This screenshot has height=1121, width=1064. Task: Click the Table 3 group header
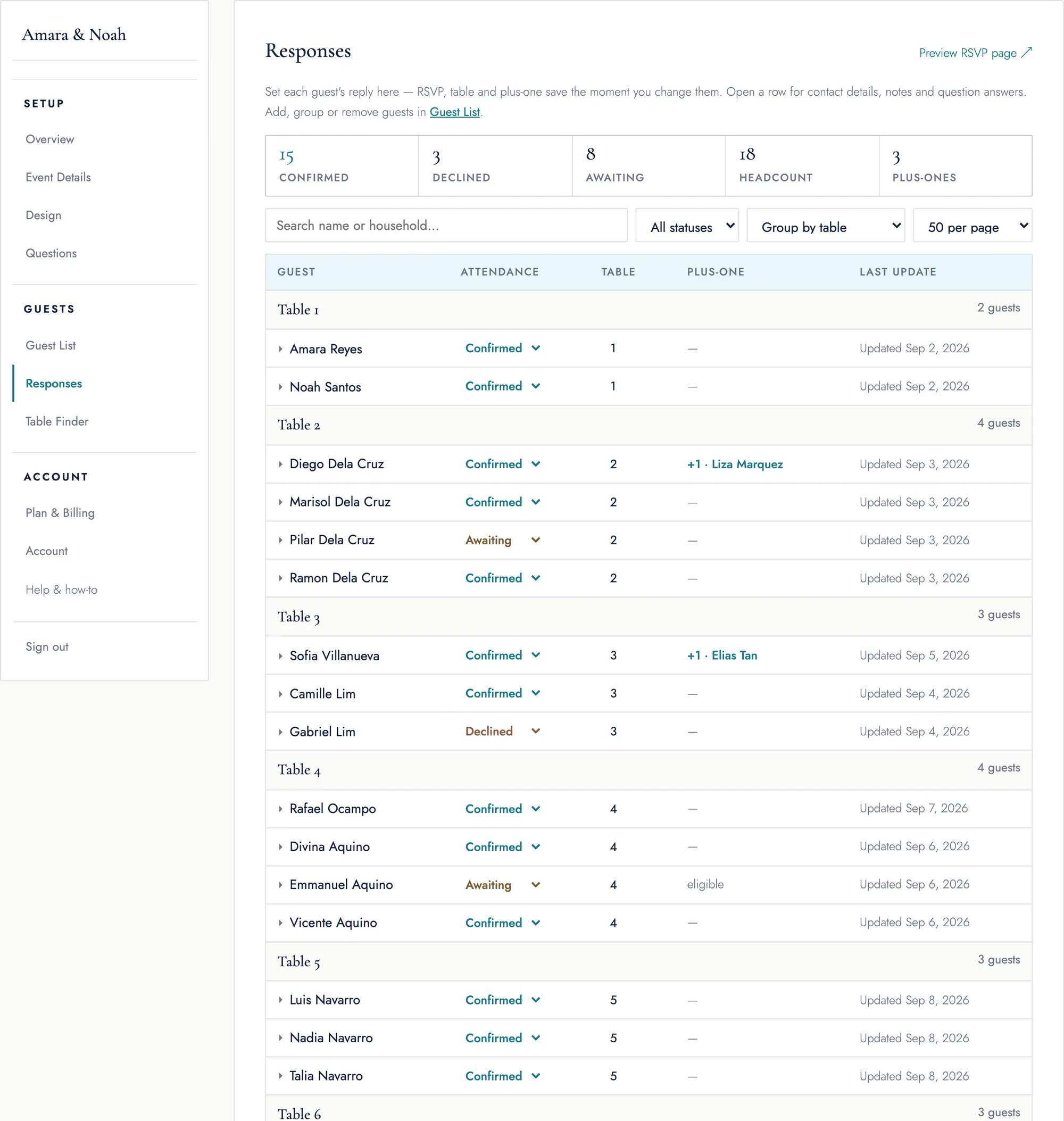click(x=649, y=617)
